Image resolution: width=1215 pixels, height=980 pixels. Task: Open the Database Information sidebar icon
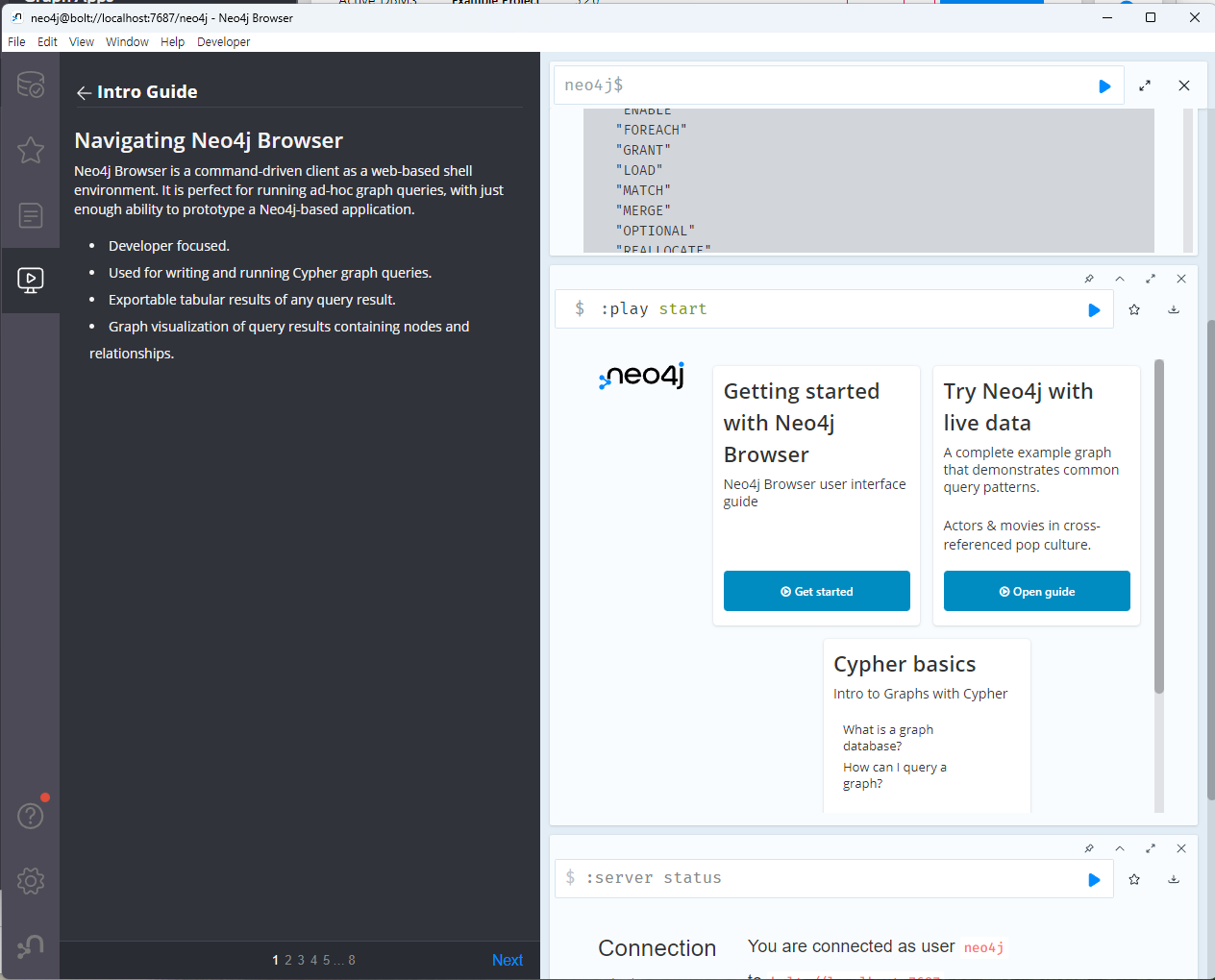click(31, 85)
